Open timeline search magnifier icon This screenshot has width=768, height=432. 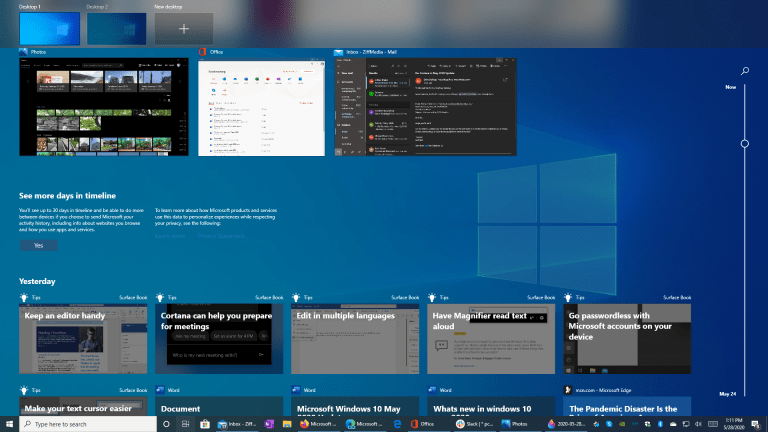click(744, 71)
